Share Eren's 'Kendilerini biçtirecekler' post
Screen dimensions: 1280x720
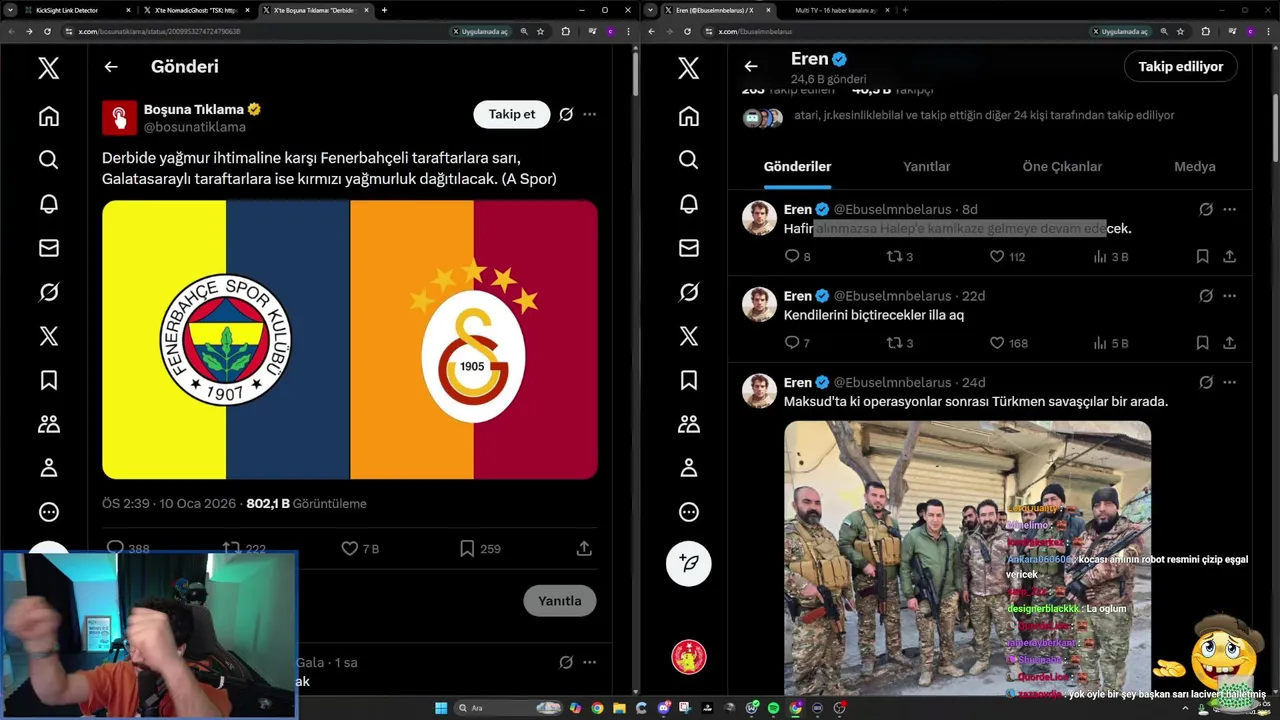[x=1230, y=343]
